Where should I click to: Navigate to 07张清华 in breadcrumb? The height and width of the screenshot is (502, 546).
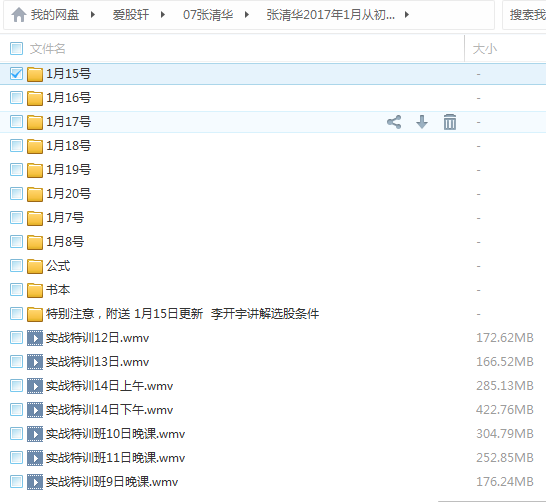[208, 15]
